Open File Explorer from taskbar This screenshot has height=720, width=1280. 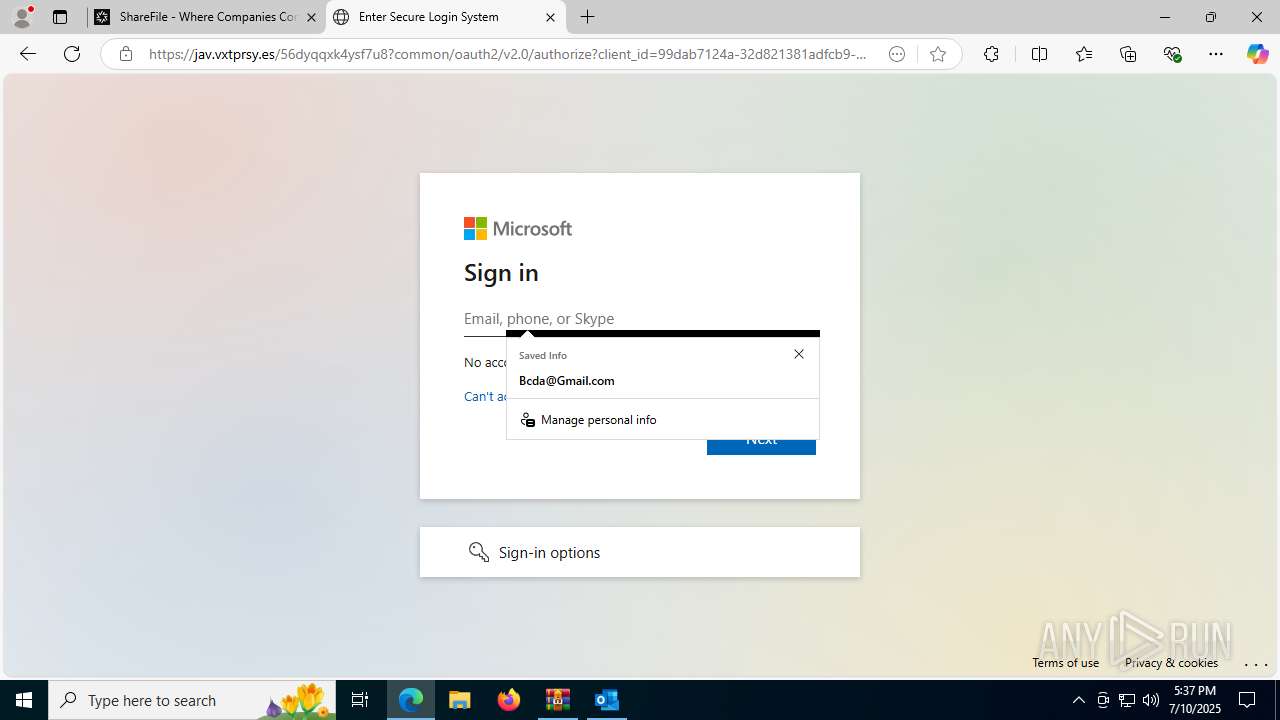click(460, 700)
